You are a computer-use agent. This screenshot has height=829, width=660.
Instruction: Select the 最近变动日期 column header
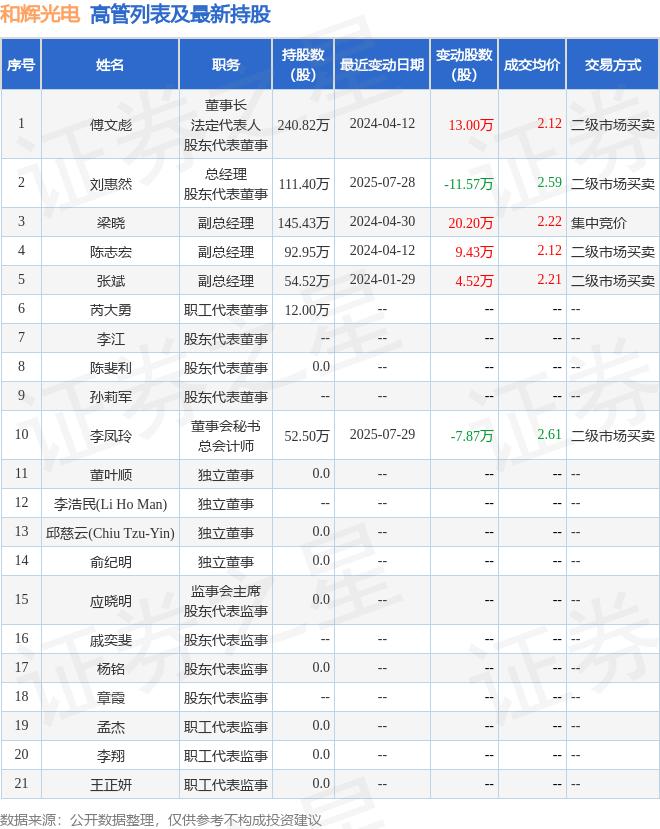pos(382,65)
